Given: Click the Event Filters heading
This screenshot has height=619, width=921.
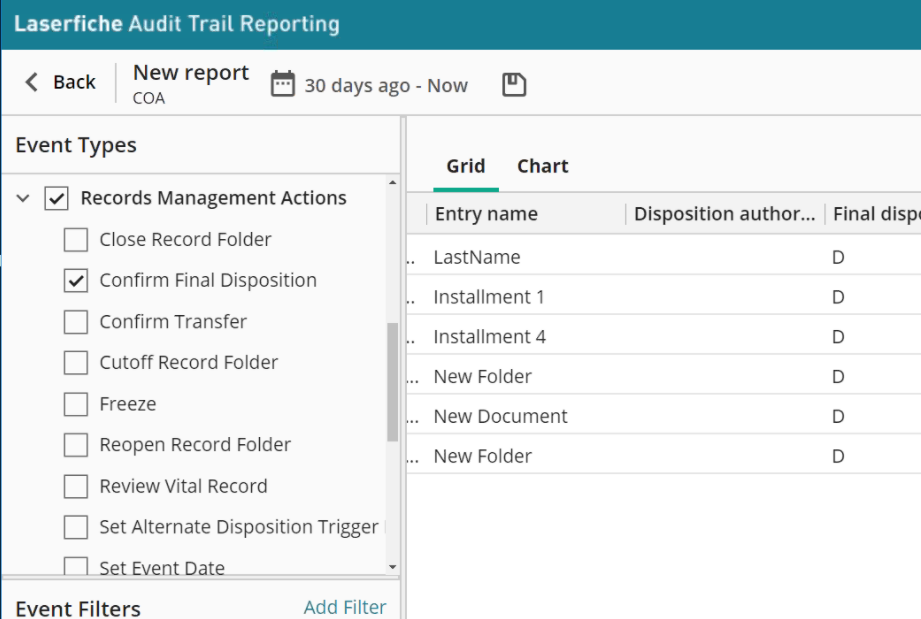Looking at the screenshot, I should tap(78, 608).
